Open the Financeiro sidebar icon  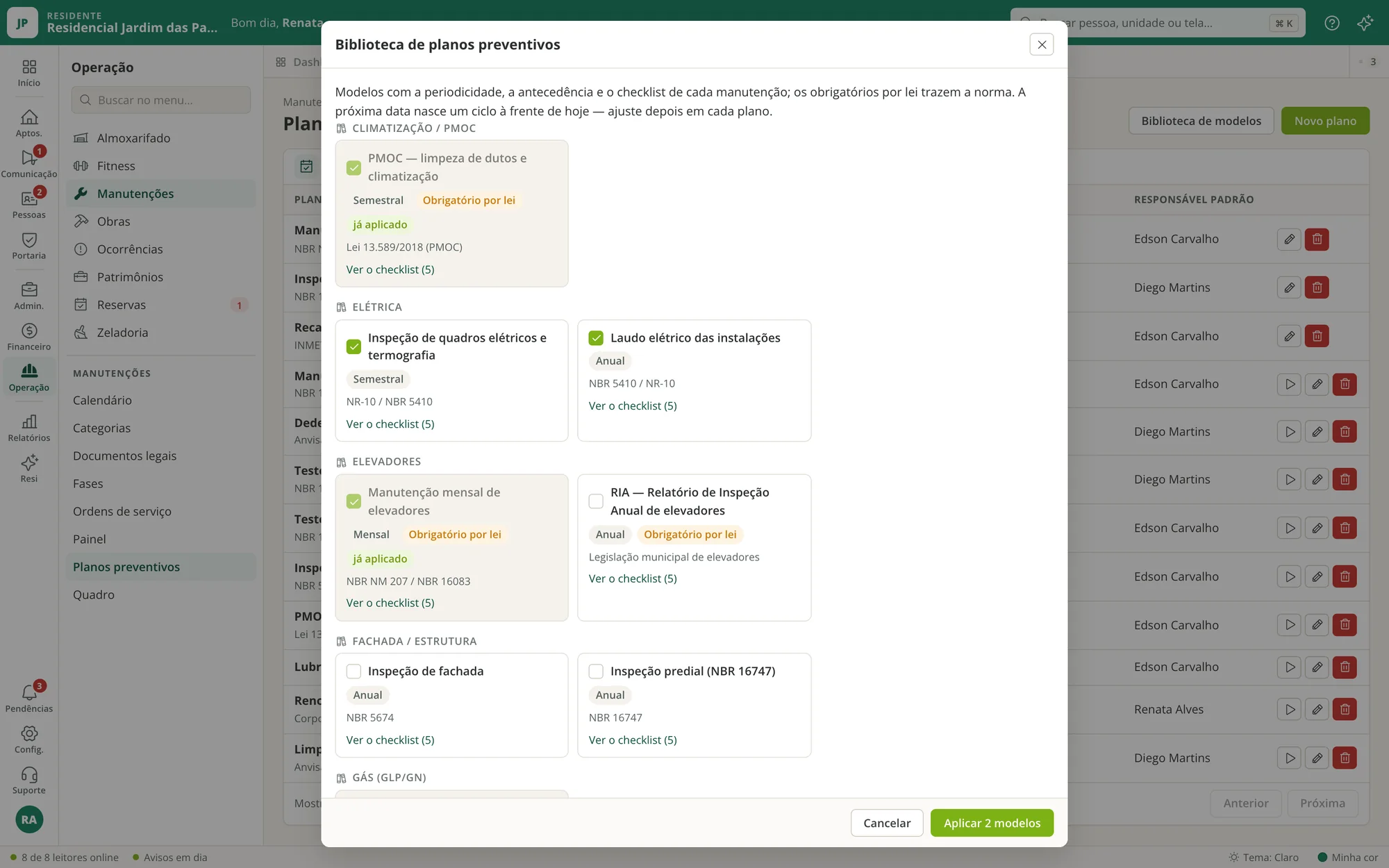[28, 337]
